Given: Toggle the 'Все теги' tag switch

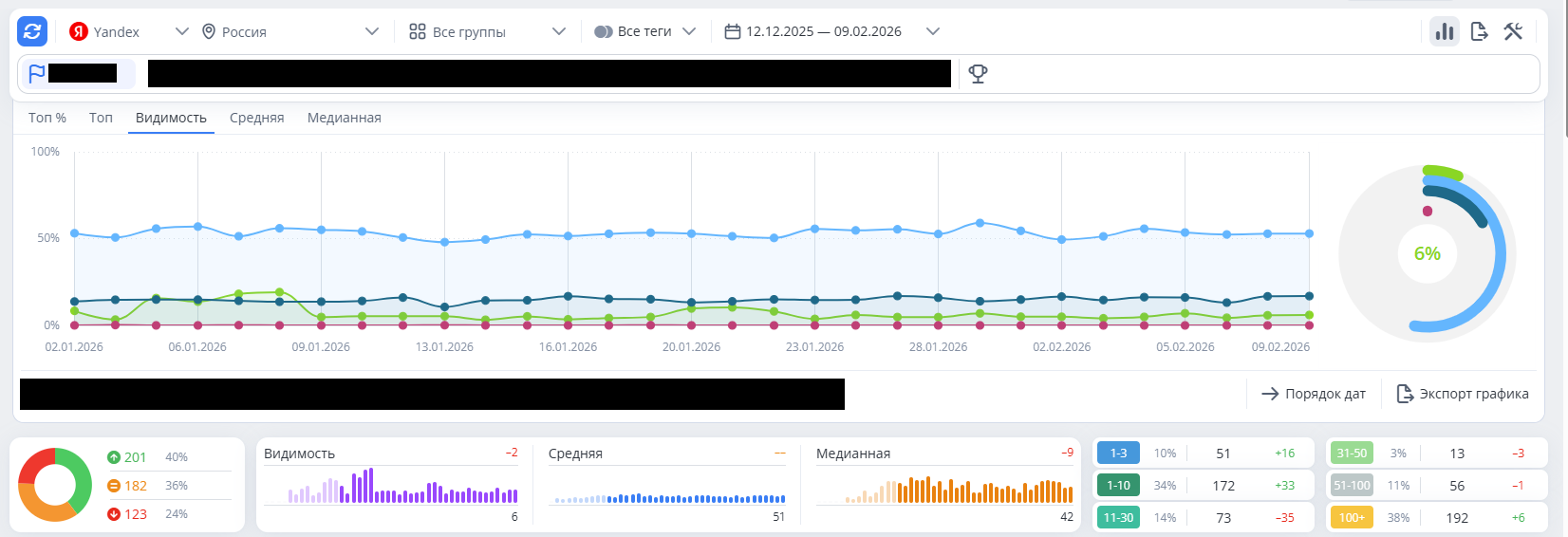Looking at the screenshot, I should 604,31.
